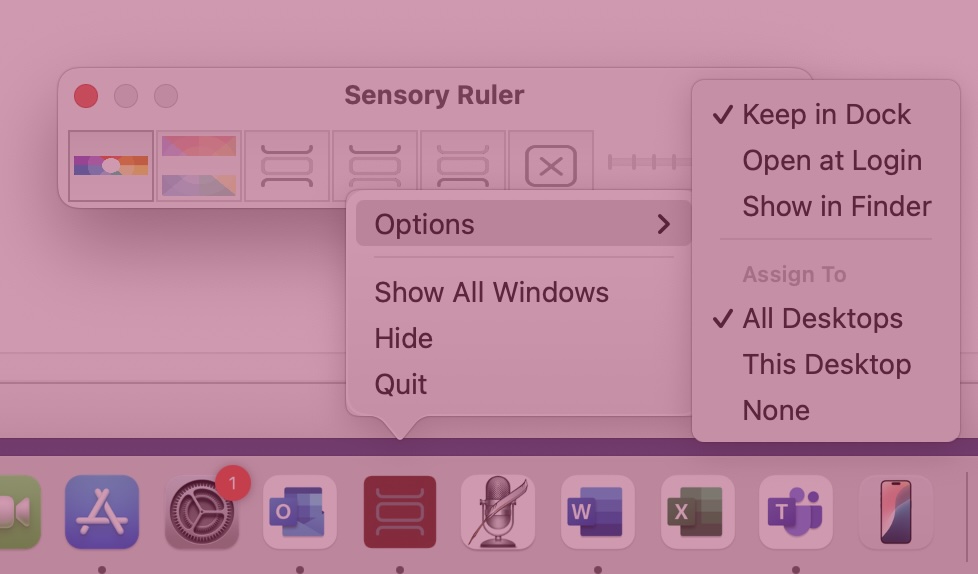Toggle the Keep in Dock option
The image size is (978, 574).
[x=826, y=115]
